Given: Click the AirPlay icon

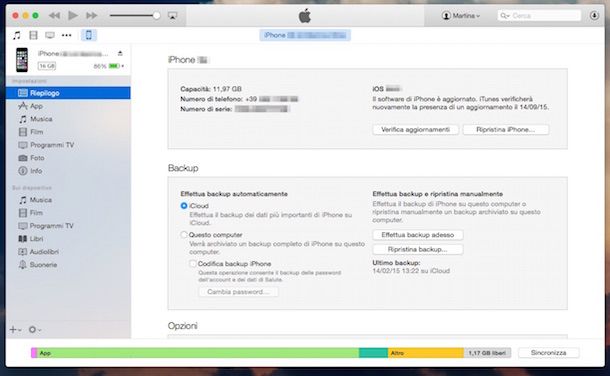Looking at the screenshot, I should (172, 16).
